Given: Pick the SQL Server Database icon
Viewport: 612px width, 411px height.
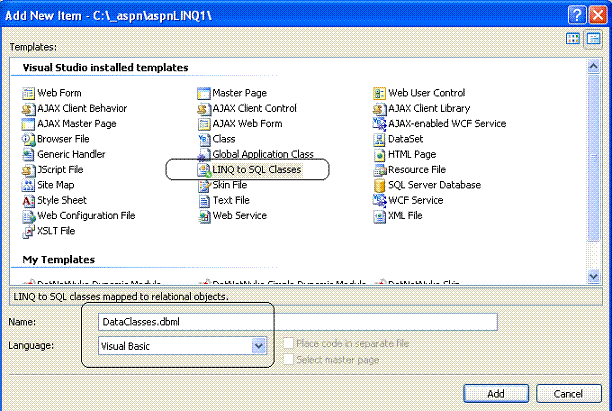Looking at the screenshot, I should click(x=379, y=185).
